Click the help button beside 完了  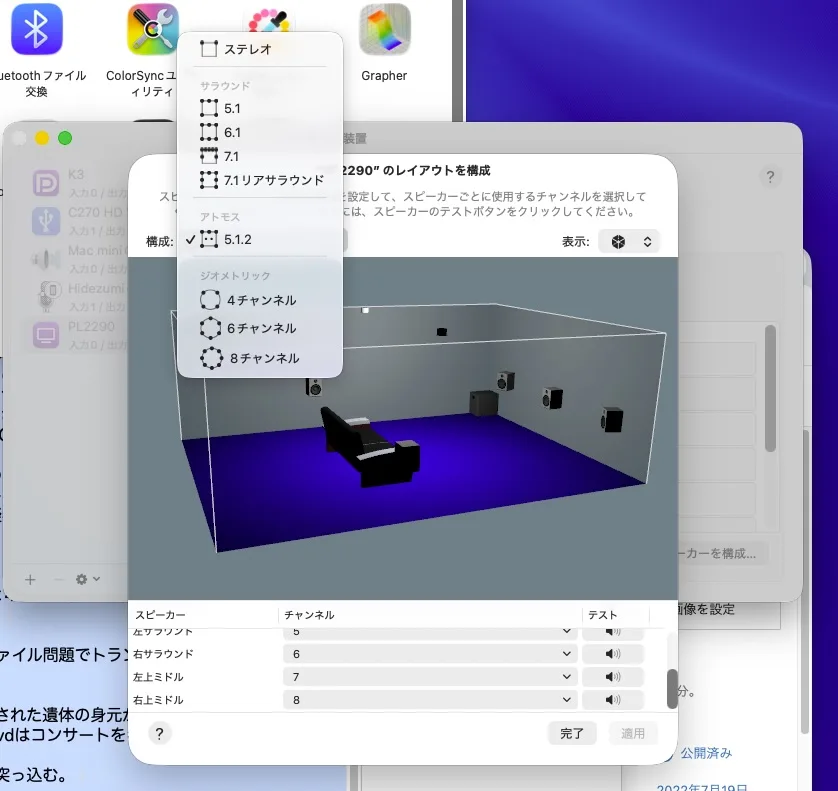point(160,733)
